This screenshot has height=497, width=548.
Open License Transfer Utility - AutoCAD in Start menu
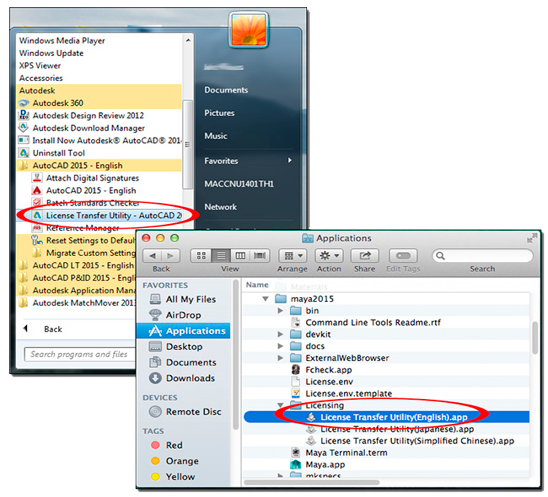pyautogui.click(x=108, y=216)
